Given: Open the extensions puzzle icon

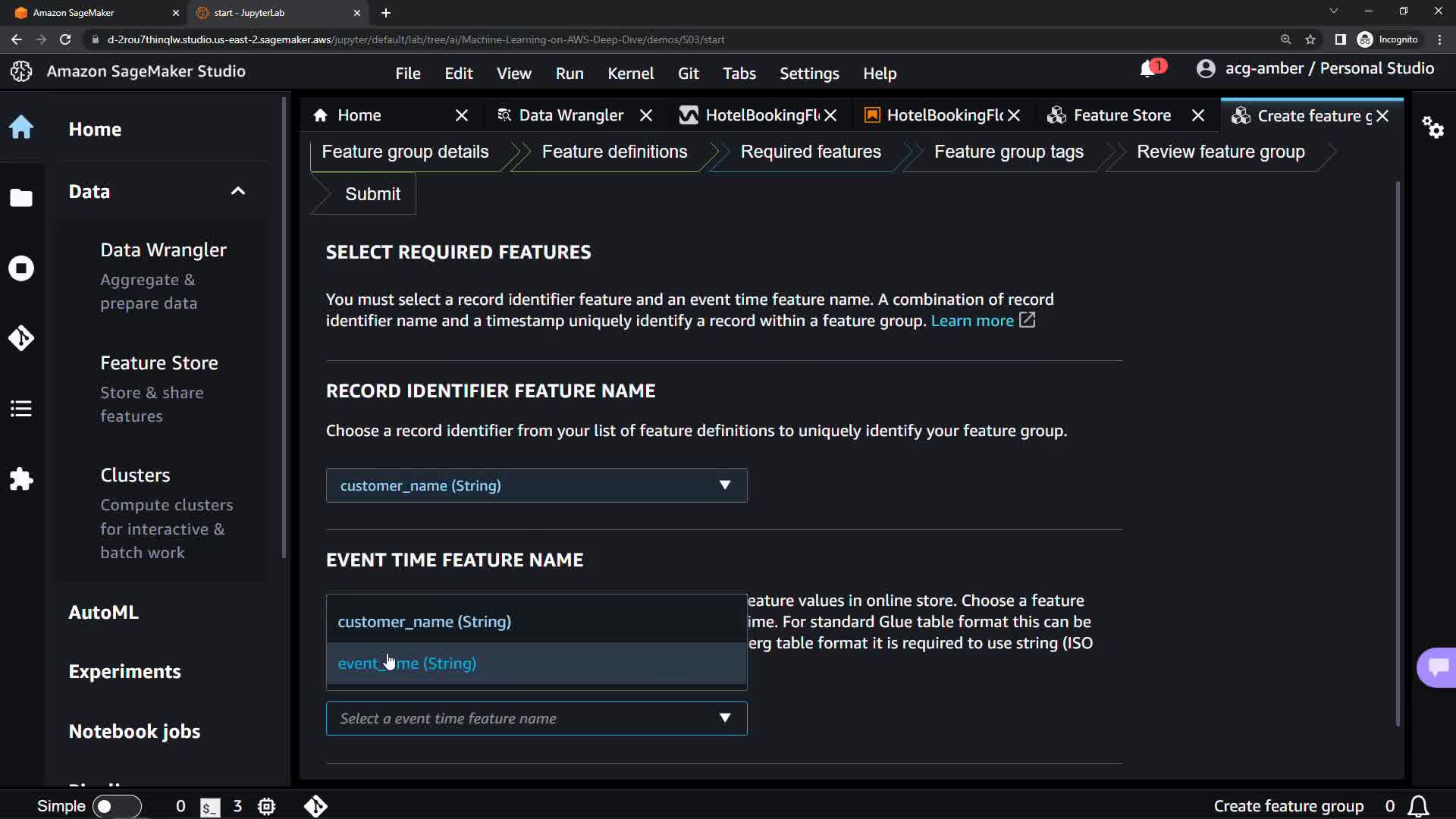Looking at the screenshot, I should click(21, 479).
